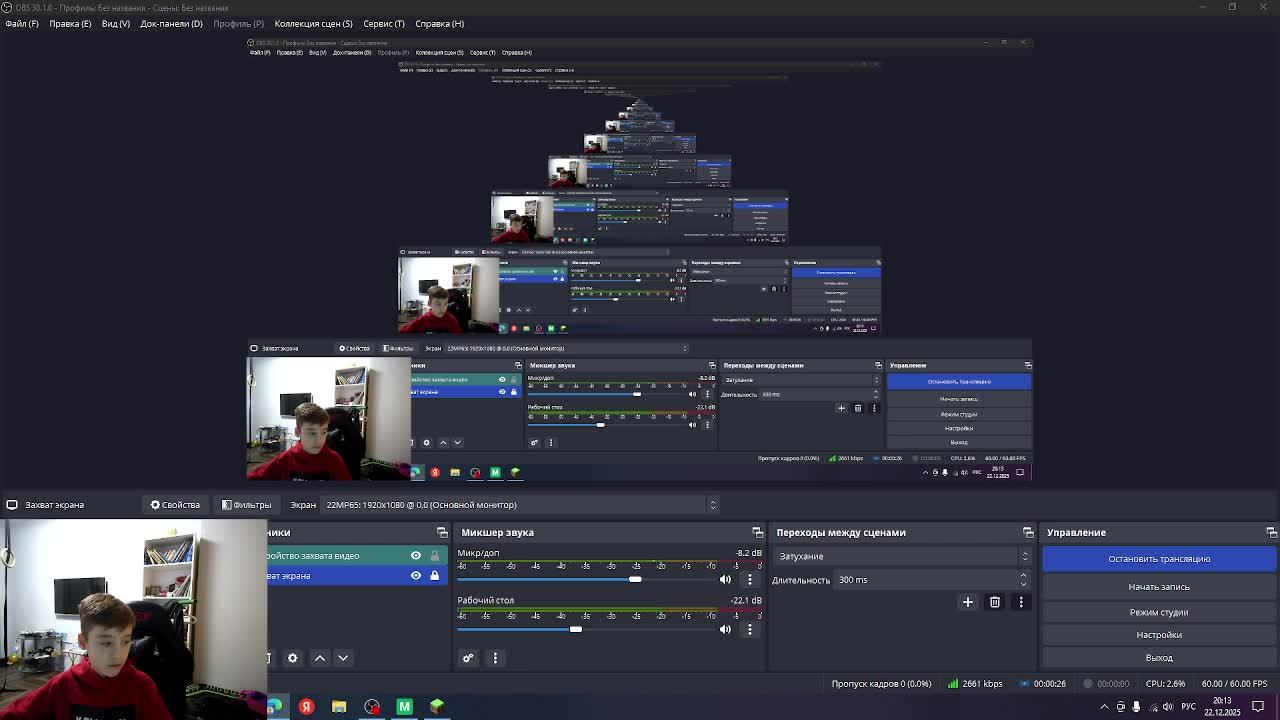Add a new scene transition

pyautogui.click(x=967, y=602)
